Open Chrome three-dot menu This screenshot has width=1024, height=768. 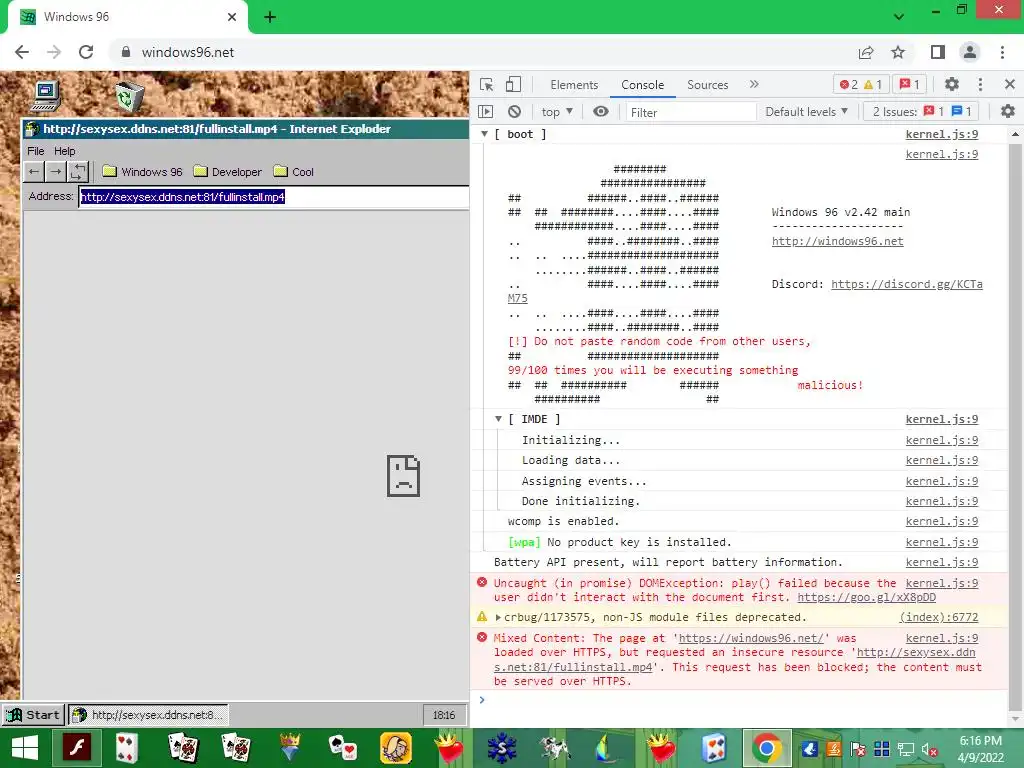point(1002,52)
